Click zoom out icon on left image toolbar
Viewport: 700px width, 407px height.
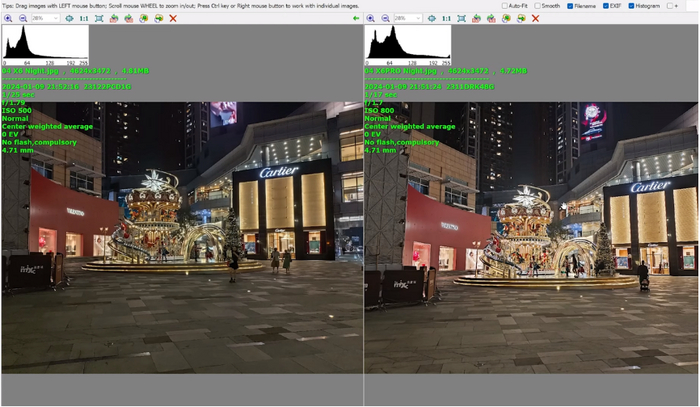click(x=22, y=18)
